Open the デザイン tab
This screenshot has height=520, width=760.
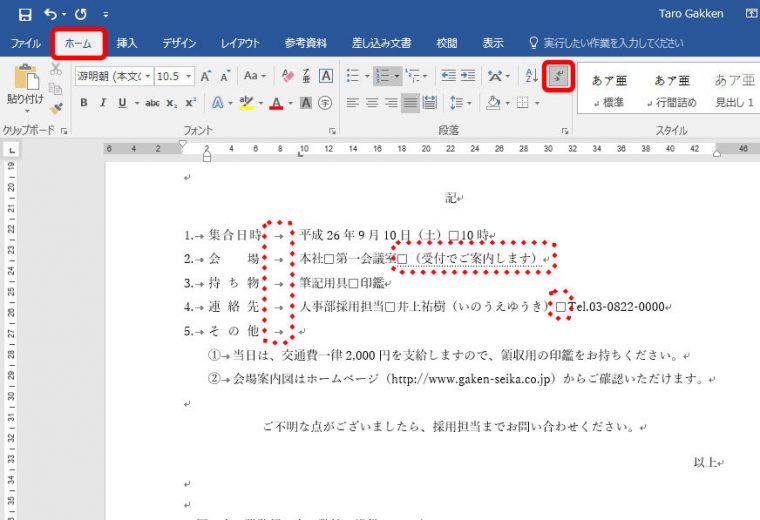tap(179, 43)
